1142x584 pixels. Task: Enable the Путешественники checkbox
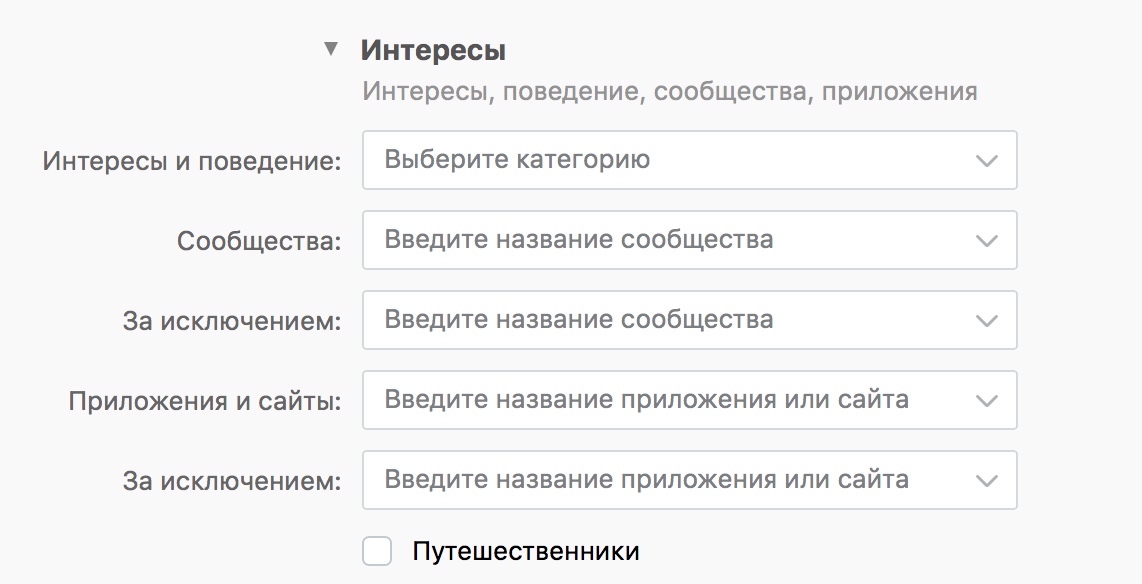(x=377, y=551)
